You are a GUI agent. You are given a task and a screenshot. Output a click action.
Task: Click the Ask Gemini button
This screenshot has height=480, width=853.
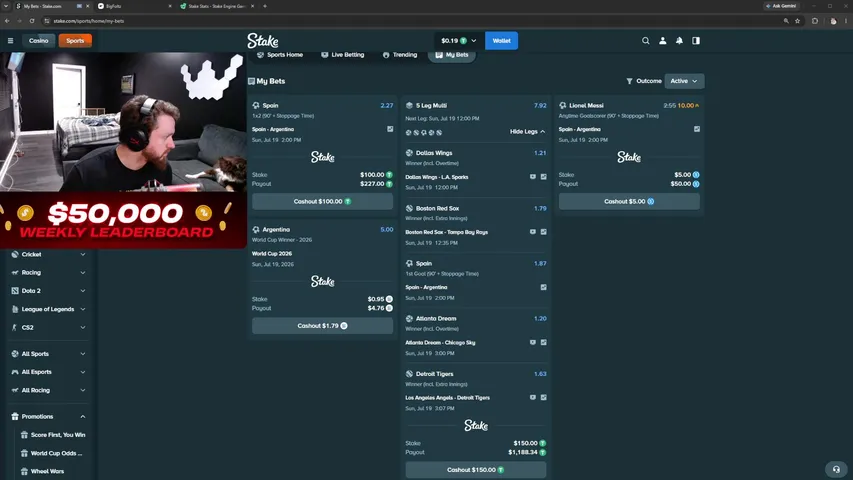[x=781, y=6]
